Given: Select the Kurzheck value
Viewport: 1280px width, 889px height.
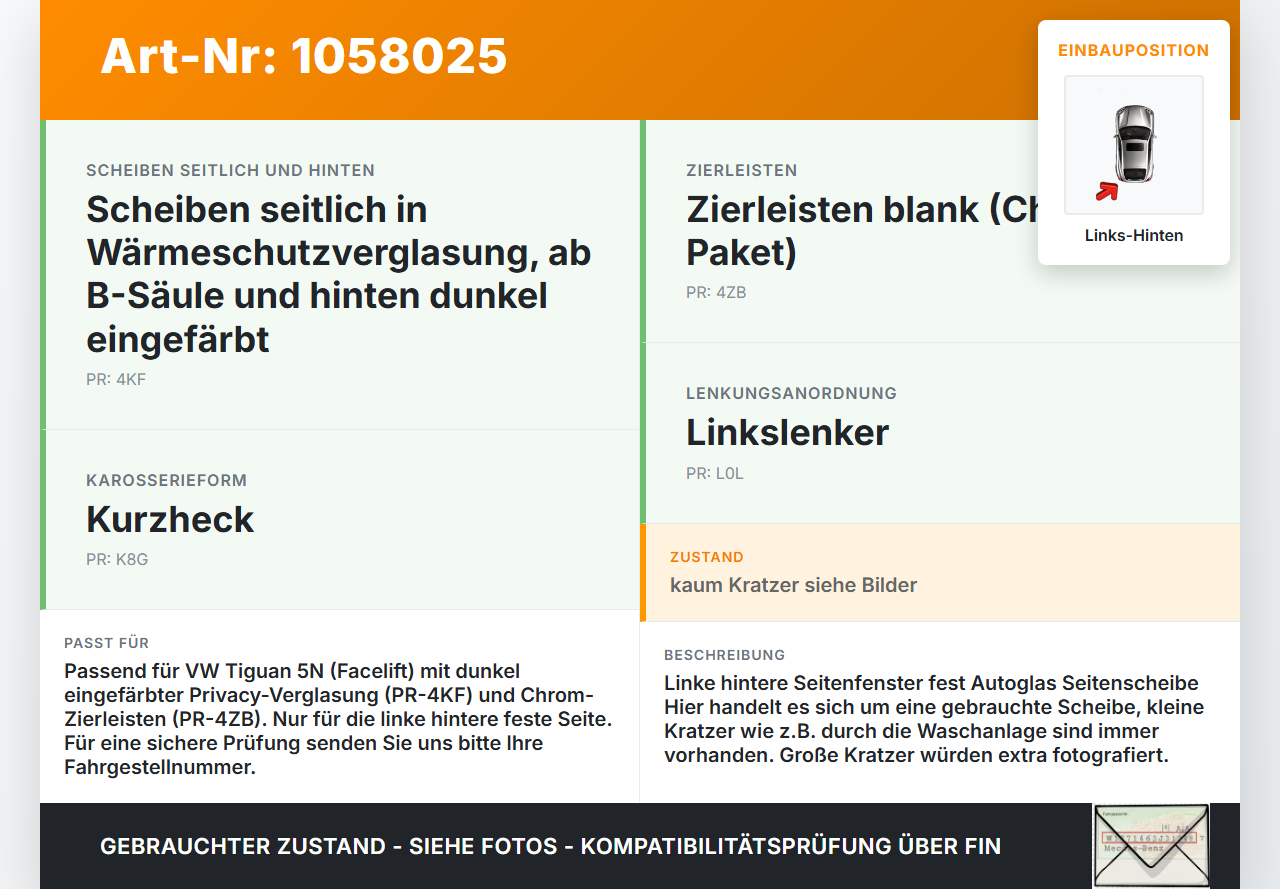Looking at the screenshot, I should (x=170, y=519).
